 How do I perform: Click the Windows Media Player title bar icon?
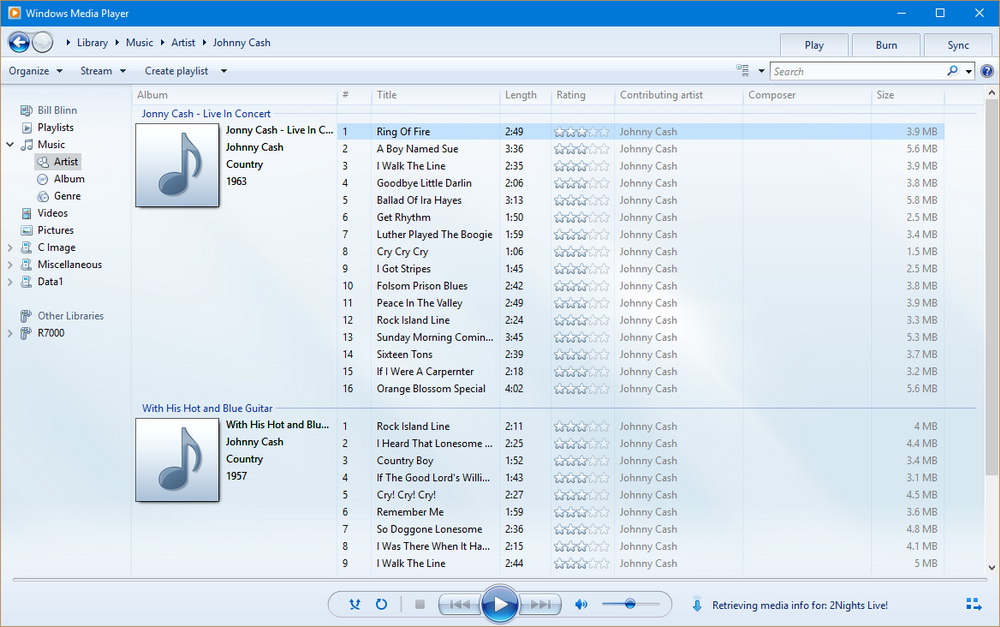(14, 13)
